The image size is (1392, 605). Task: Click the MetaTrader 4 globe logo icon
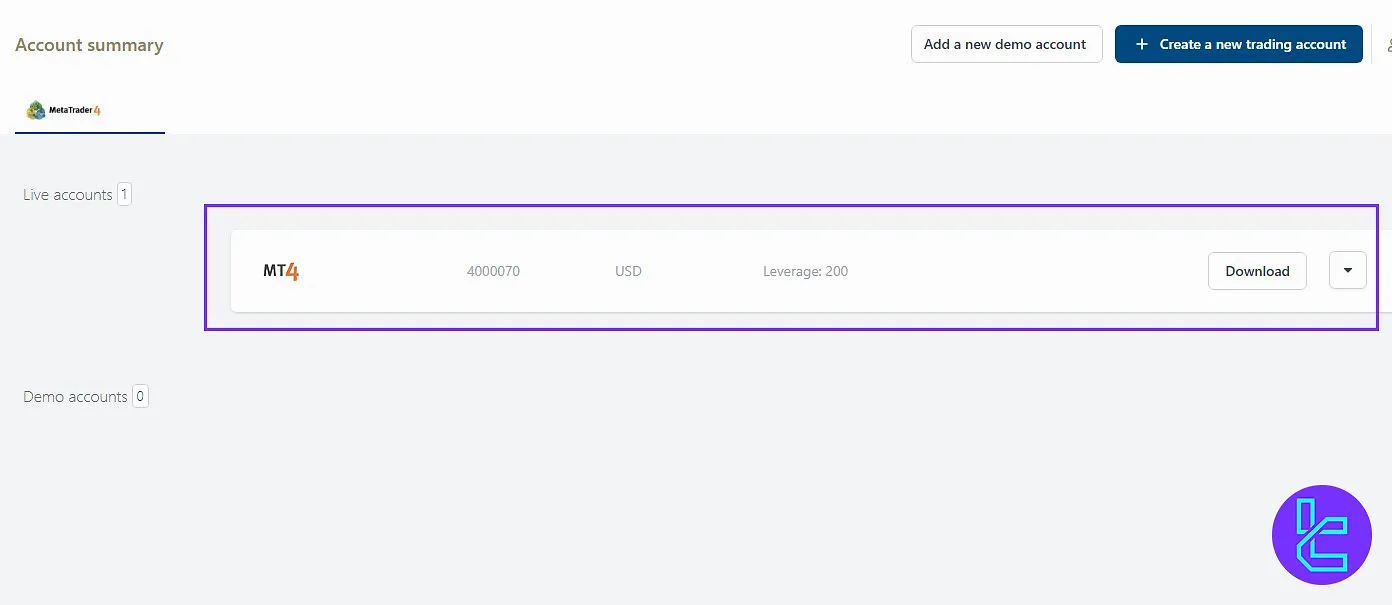(36, 110)
